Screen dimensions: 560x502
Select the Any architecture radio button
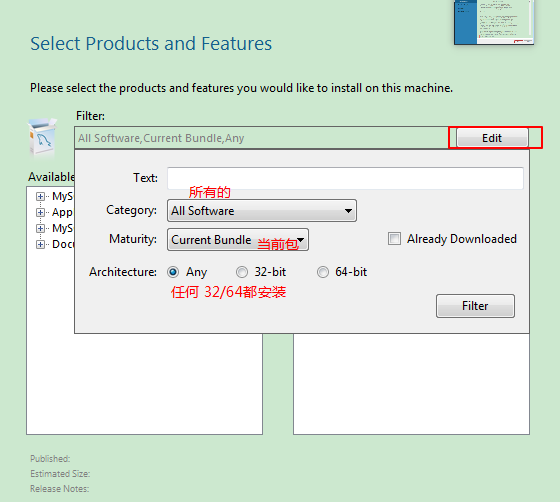[173, 272]
